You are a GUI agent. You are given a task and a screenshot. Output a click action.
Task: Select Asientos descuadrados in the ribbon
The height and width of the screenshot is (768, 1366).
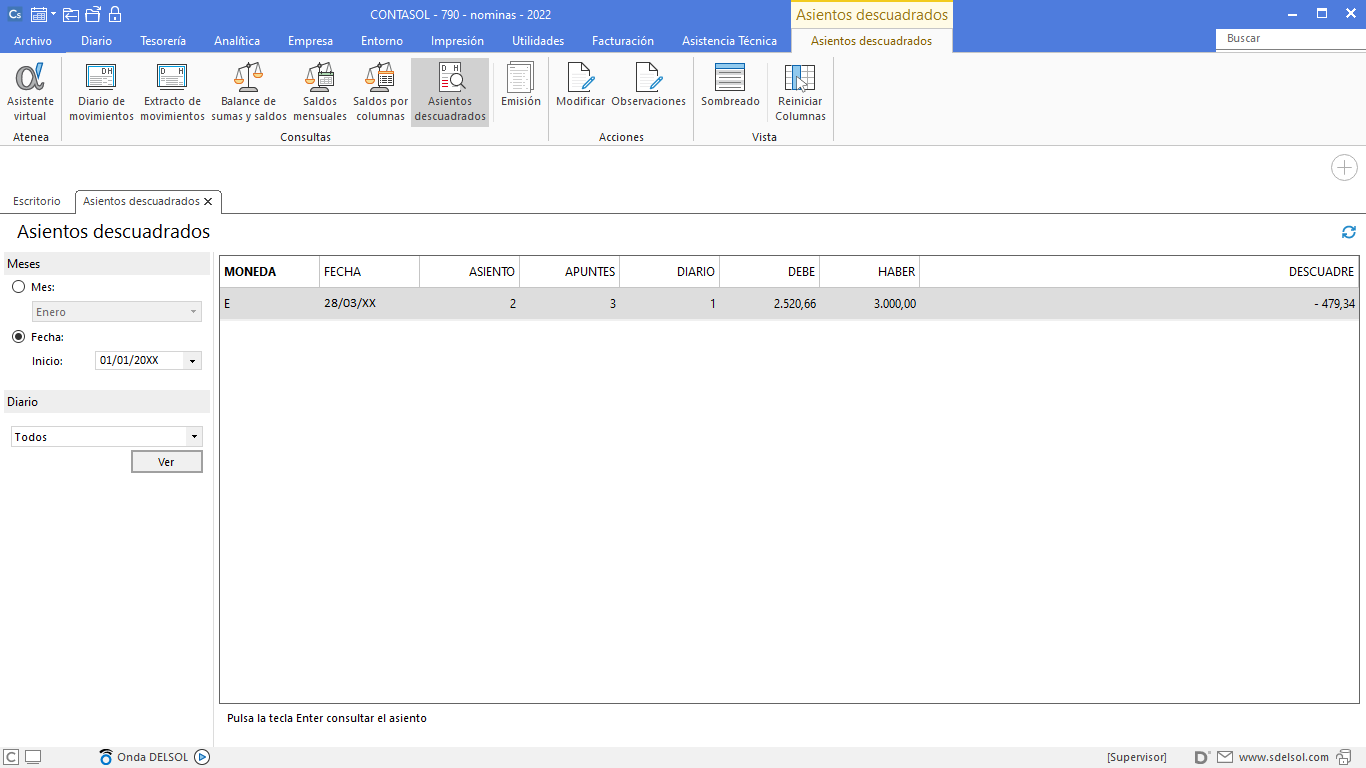(450, 92)
